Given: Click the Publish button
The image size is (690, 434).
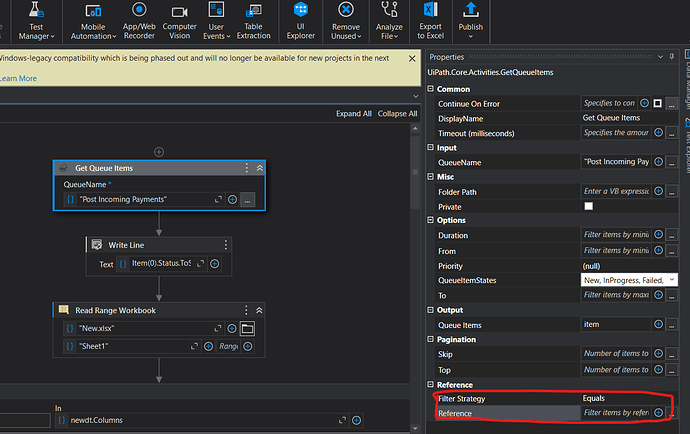Looking at the screenshot, I should click(x=470, y=21).
